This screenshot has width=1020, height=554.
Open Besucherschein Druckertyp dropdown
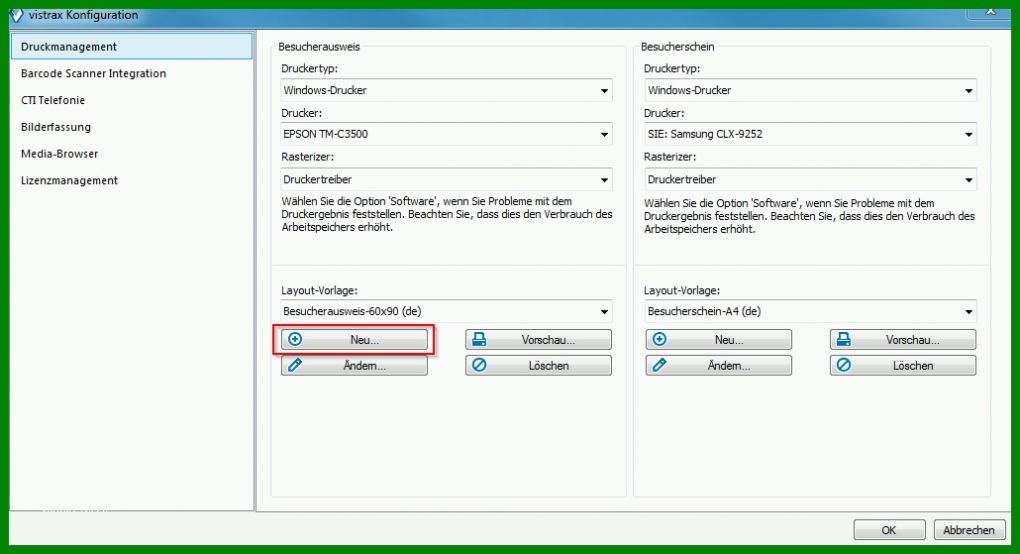tap(811, 90)
